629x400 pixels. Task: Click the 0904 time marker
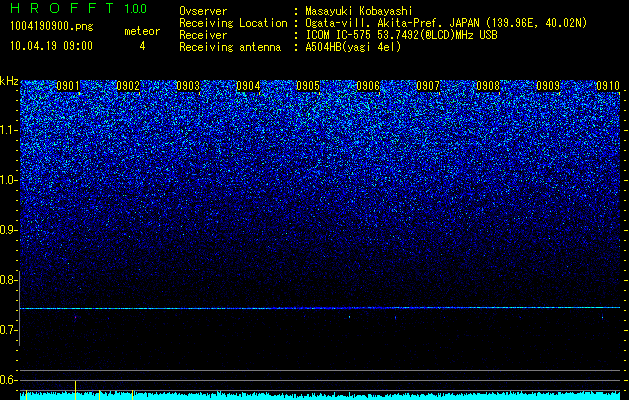[x=248, y=86]
